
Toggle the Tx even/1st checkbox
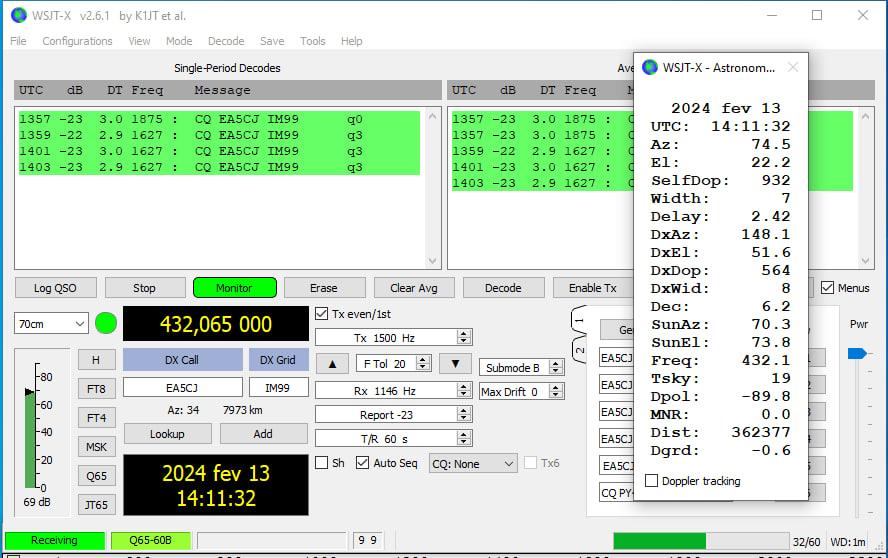point(321,314)
